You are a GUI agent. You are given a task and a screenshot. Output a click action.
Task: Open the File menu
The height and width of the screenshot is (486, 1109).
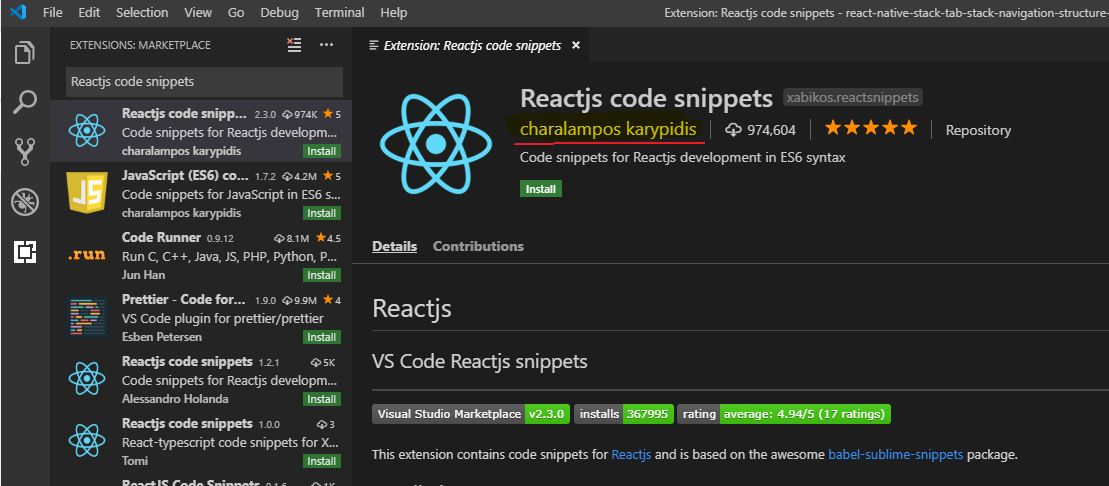click(53, 13)
